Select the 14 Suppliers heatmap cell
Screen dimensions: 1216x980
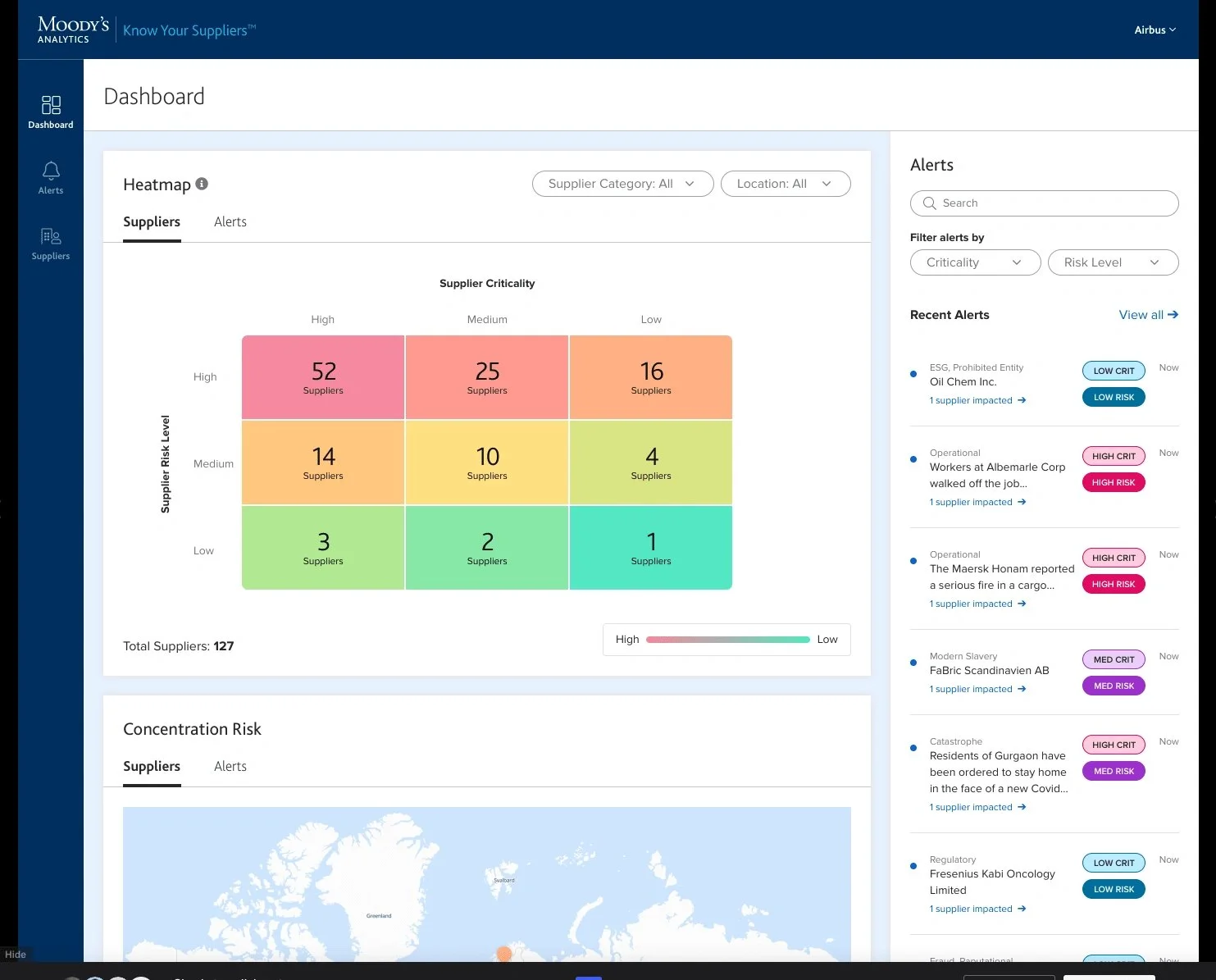click(x=323, y=463)
